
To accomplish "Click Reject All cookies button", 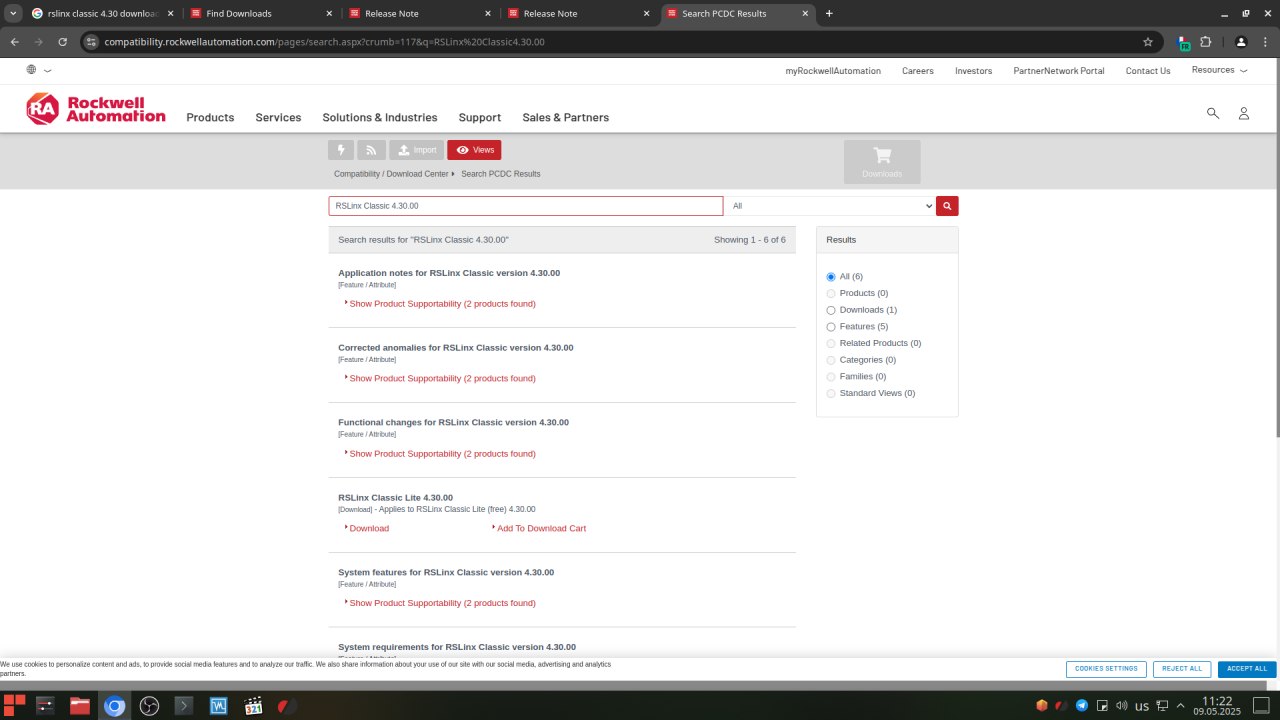I will (1182, 669).
